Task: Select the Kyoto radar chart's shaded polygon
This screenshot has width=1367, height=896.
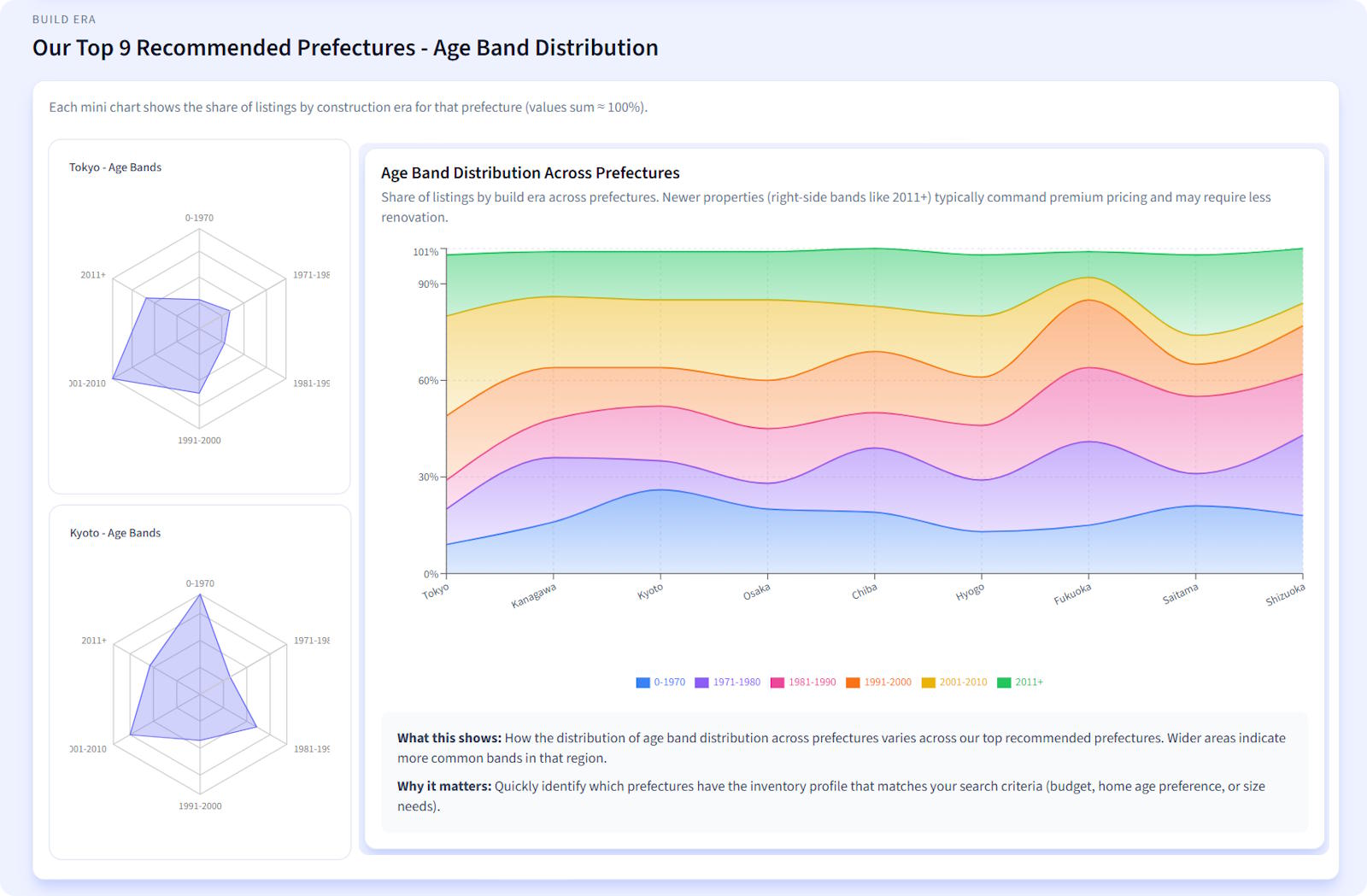Action: 192,683
